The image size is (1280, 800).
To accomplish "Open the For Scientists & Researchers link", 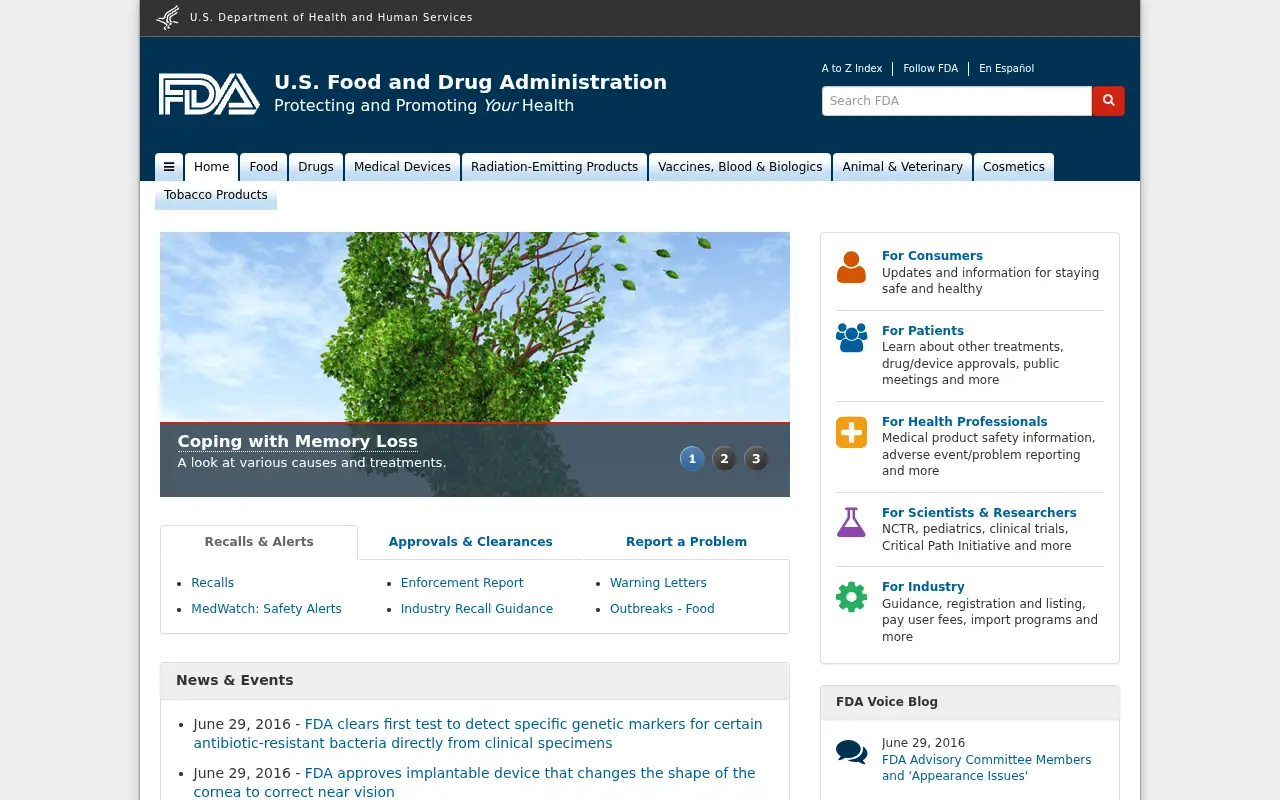I will pyautogui.click(x=979, y=513).
